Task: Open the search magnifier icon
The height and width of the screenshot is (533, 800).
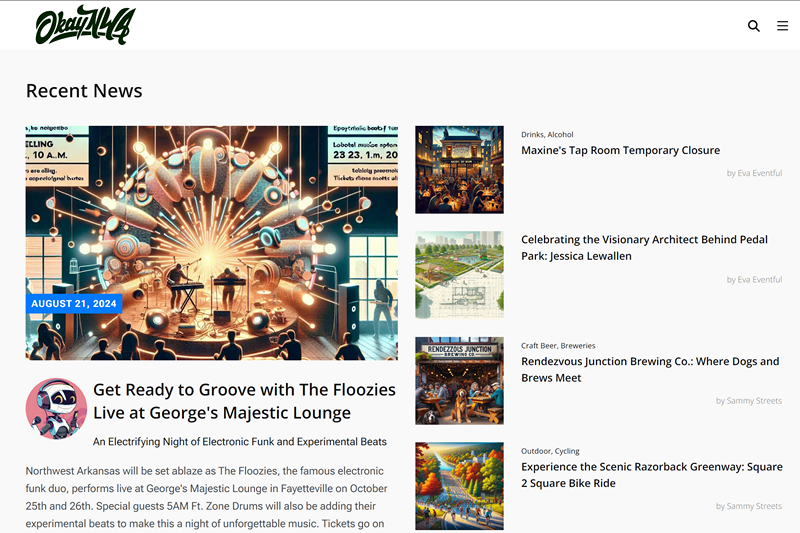Action: coord(754,26)
